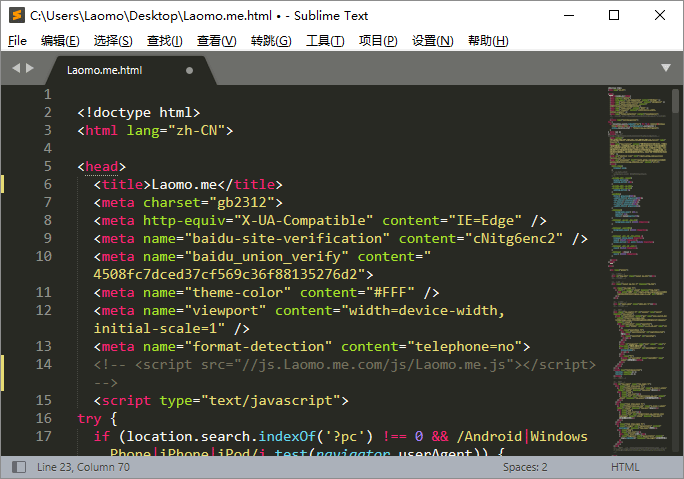Click '#FFF' content value
Viewport: 684px width, 479px height.
pyautogui.click(x=390, y=292)
